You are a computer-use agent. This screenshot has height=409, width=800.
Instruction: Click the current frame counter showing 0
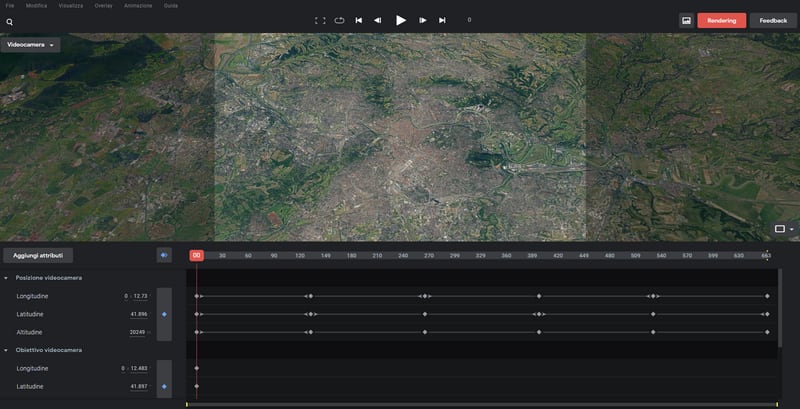(469, 20)
